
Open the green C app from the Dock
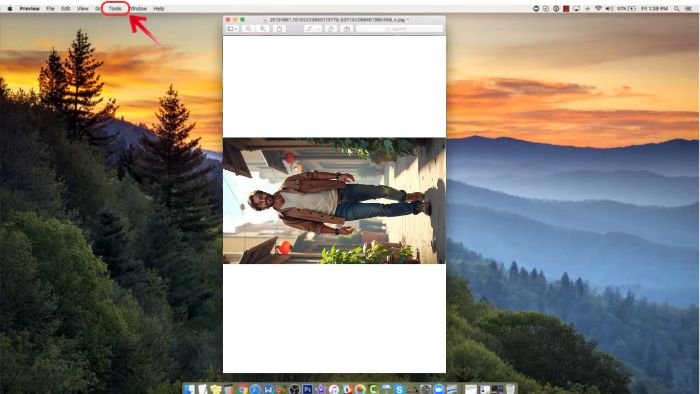373,389
